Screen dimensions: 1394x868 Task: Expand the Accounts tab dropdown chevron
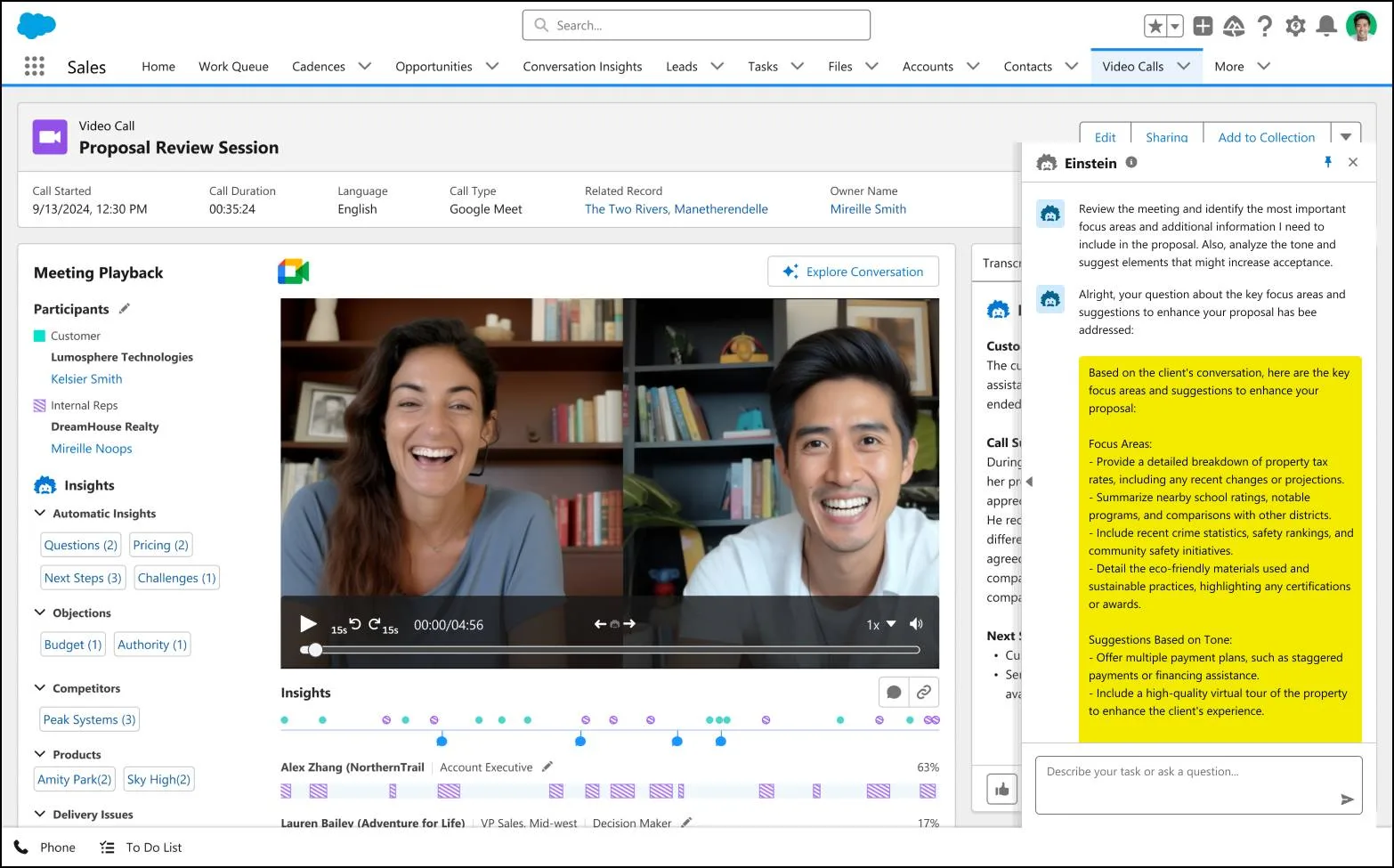(973, 66)
